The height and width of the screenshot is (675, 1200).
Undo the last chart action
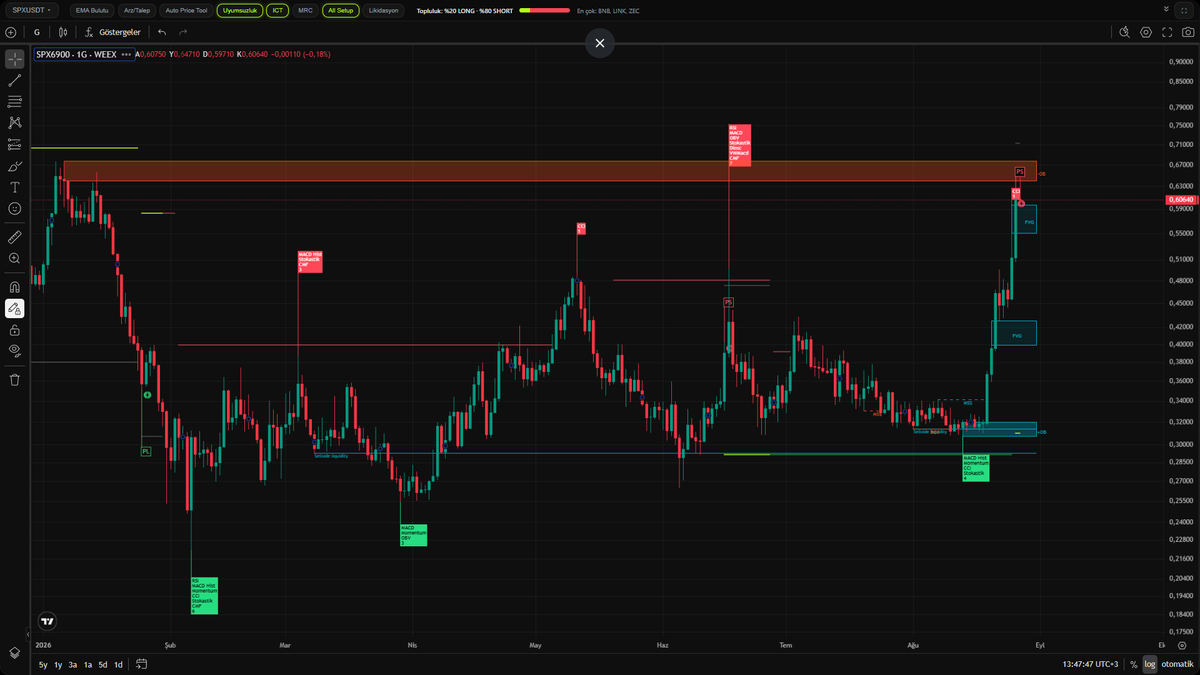tap(163, 32)
